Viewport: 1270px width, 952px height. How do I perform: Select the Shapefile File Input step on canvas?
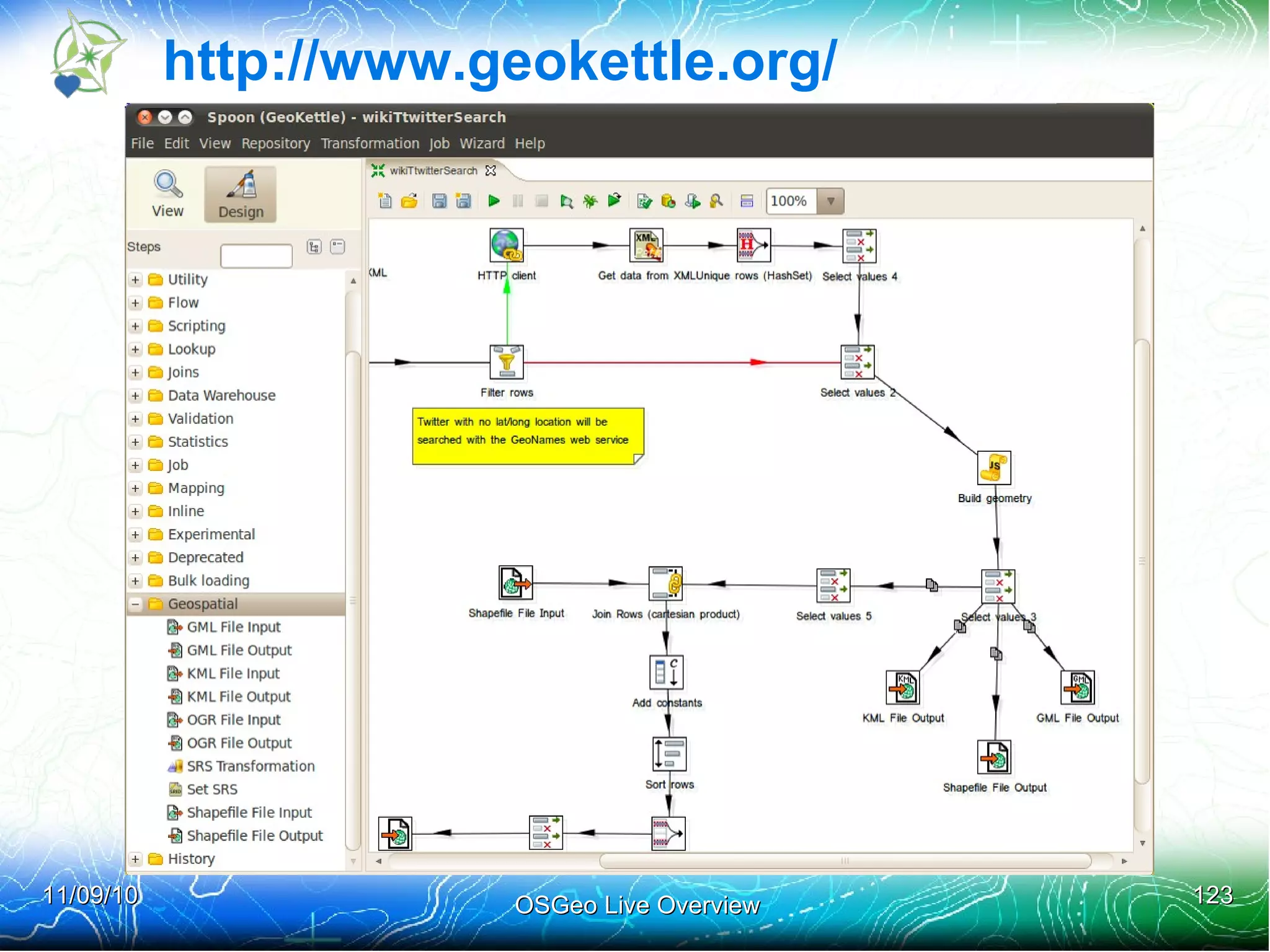click(515, 583)
